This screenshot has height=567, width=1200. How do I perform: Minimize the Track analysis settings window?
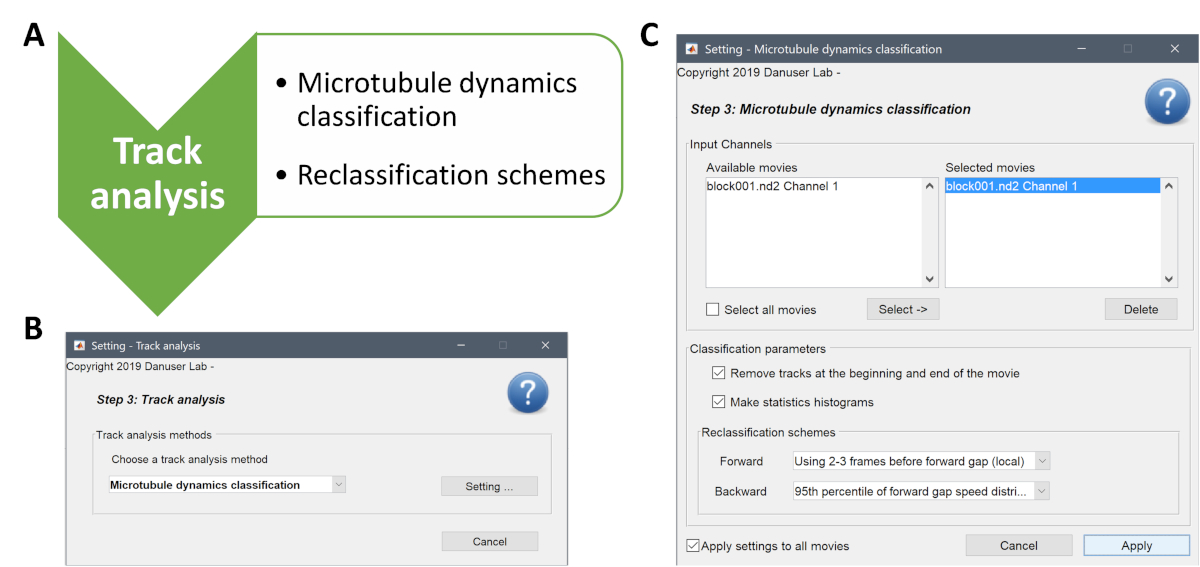click(x=460, y=346)
